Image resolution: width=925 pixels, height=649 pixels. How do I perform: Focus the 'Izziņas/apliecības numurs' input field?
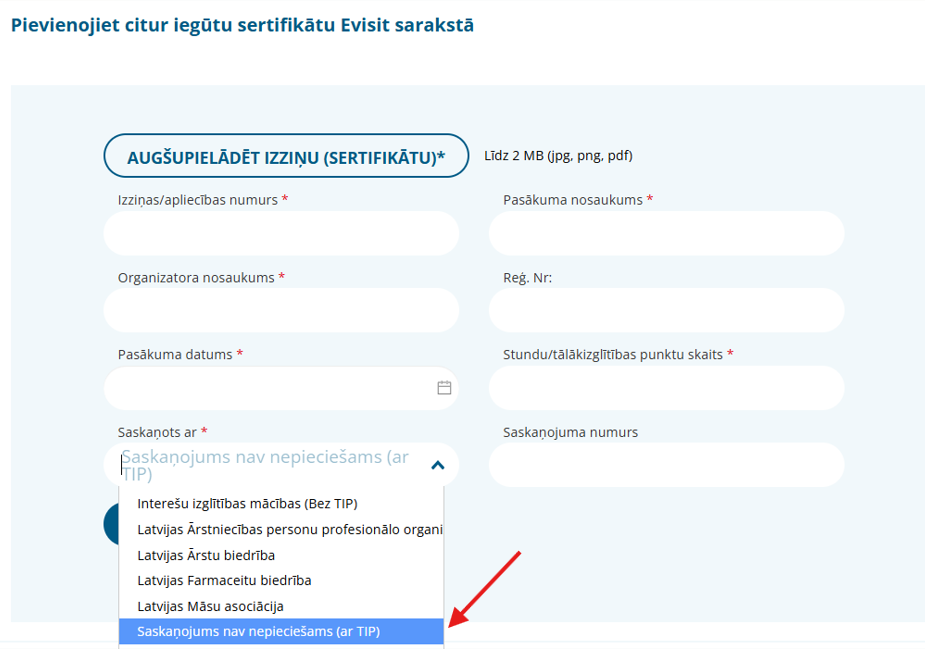[281, 233]
